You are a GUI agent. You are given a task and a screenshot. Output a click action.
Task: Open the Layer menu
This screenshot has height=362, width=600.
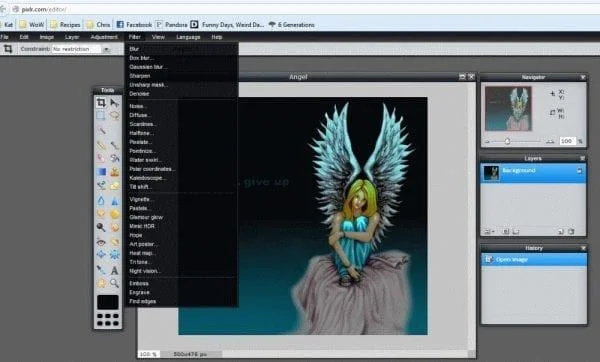(72, 37)
